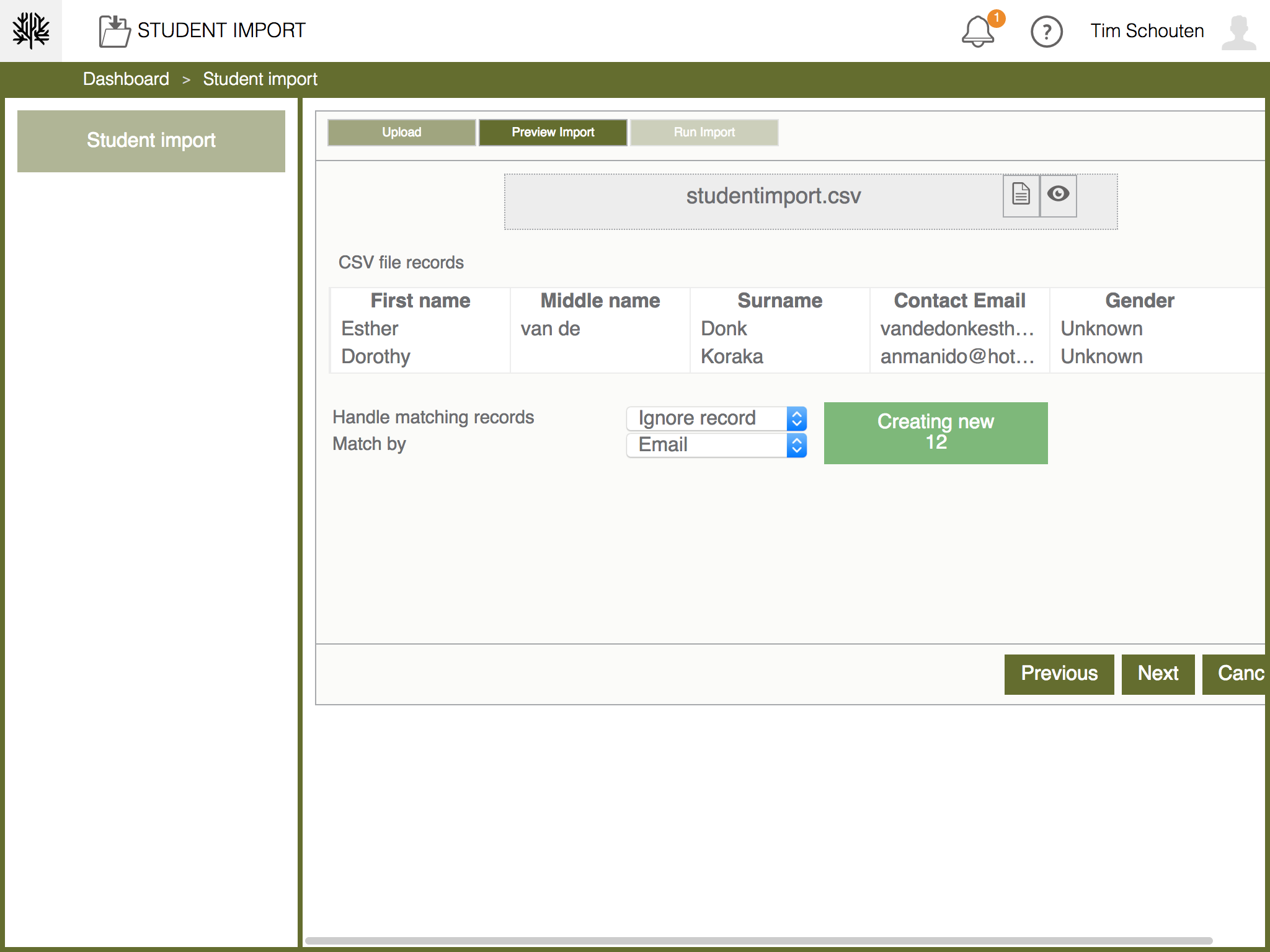Select the Preview Import tab
Viewport: 1270px width, 952px height.
tap(553, 132)
